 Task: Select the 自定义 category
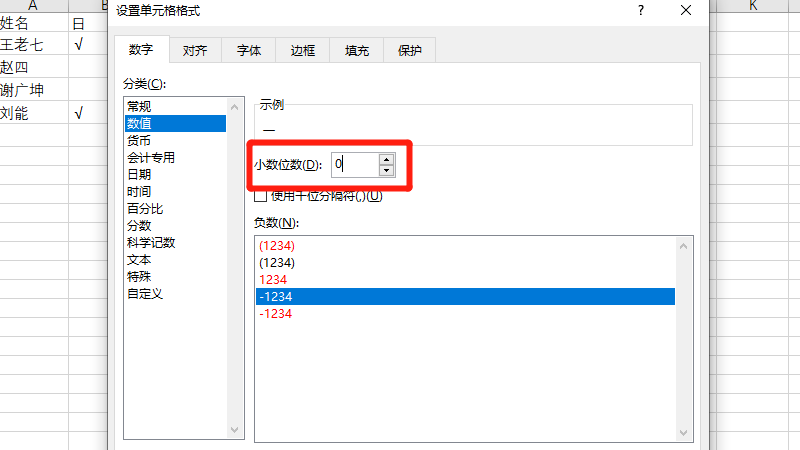pyautogui.click(x=145, y=293)
